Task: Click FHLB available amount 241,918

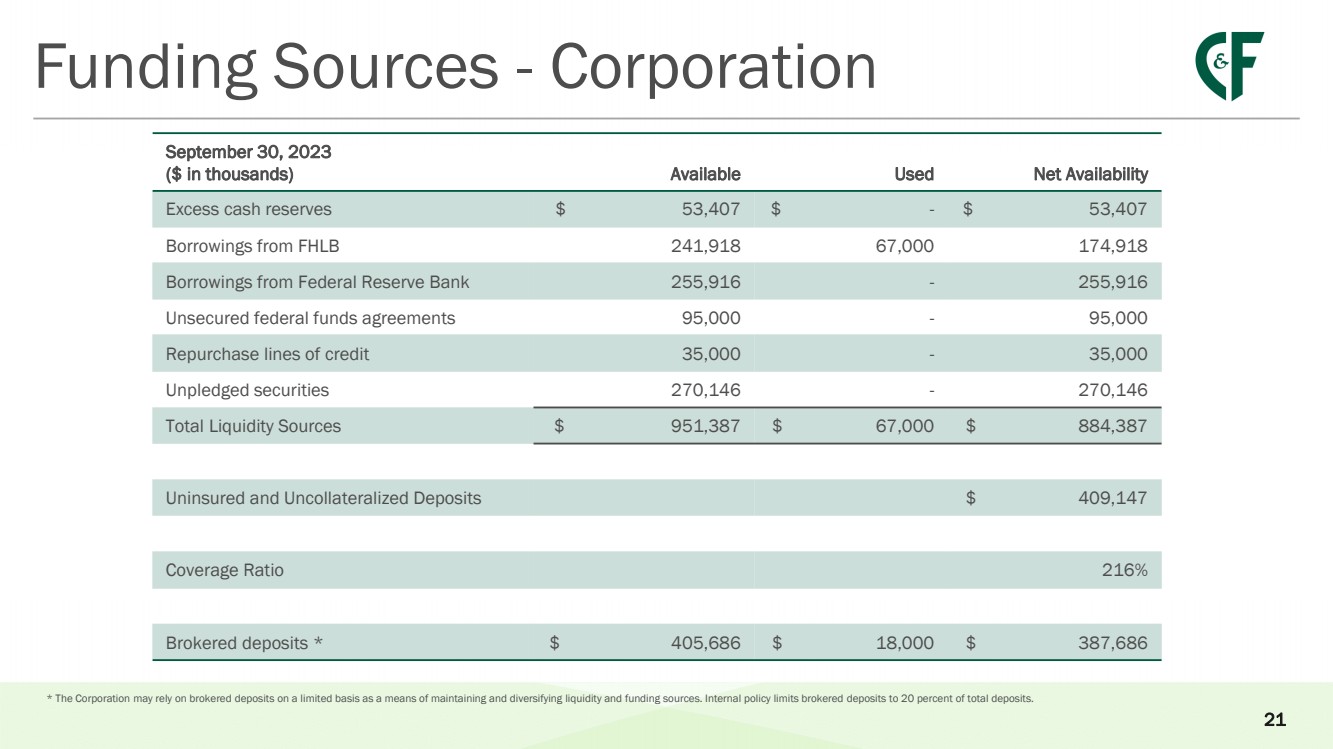Action: click(705, 246)
